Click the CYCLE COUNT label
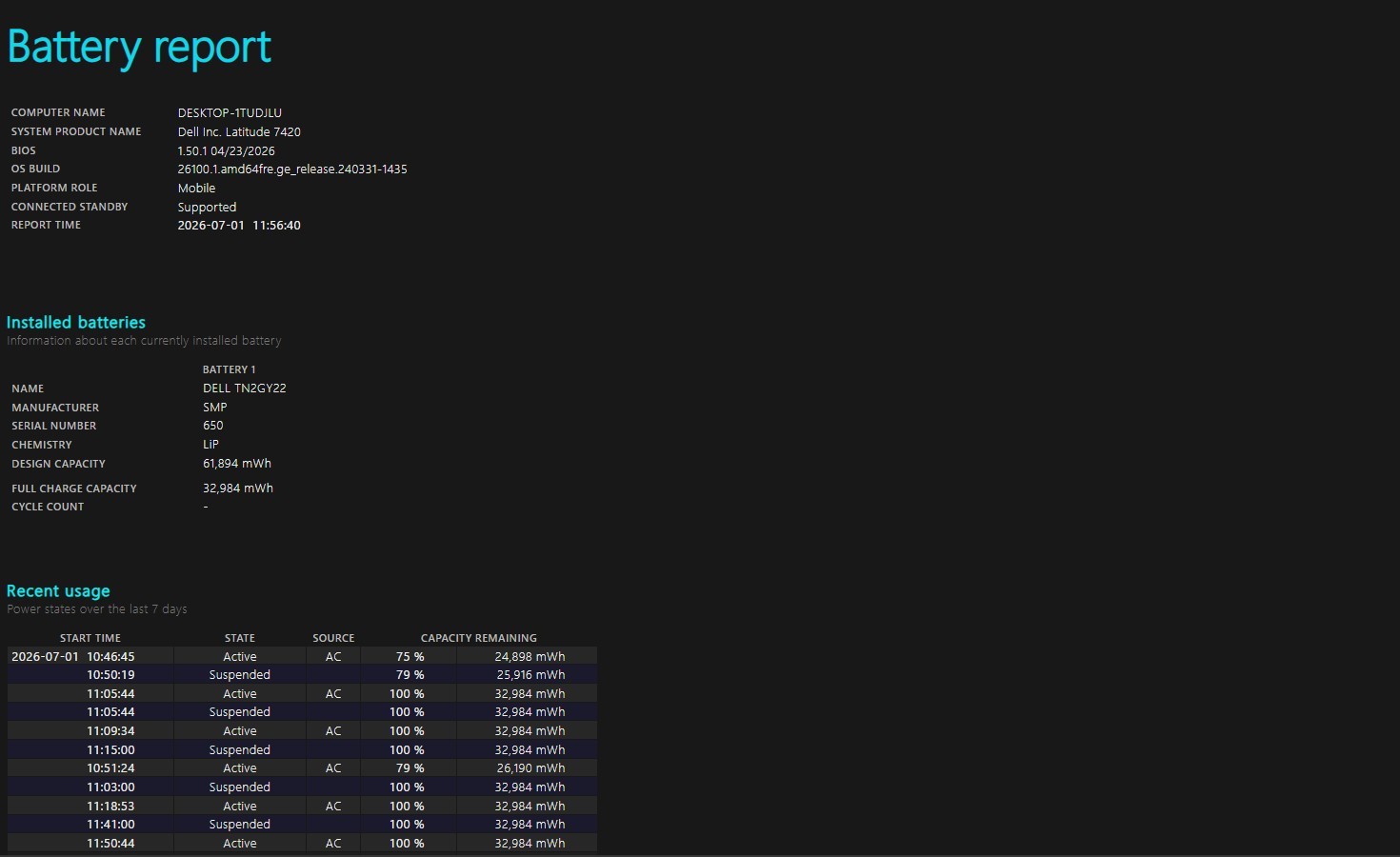1400x857 pixels. (x=48, y=507)
